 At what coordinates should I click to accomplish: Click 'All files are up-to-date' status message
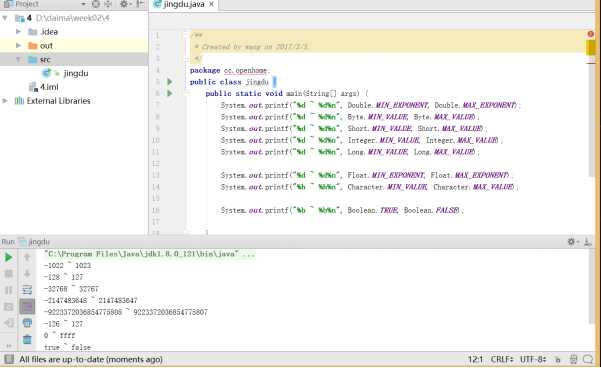click(x=91, y=360)
